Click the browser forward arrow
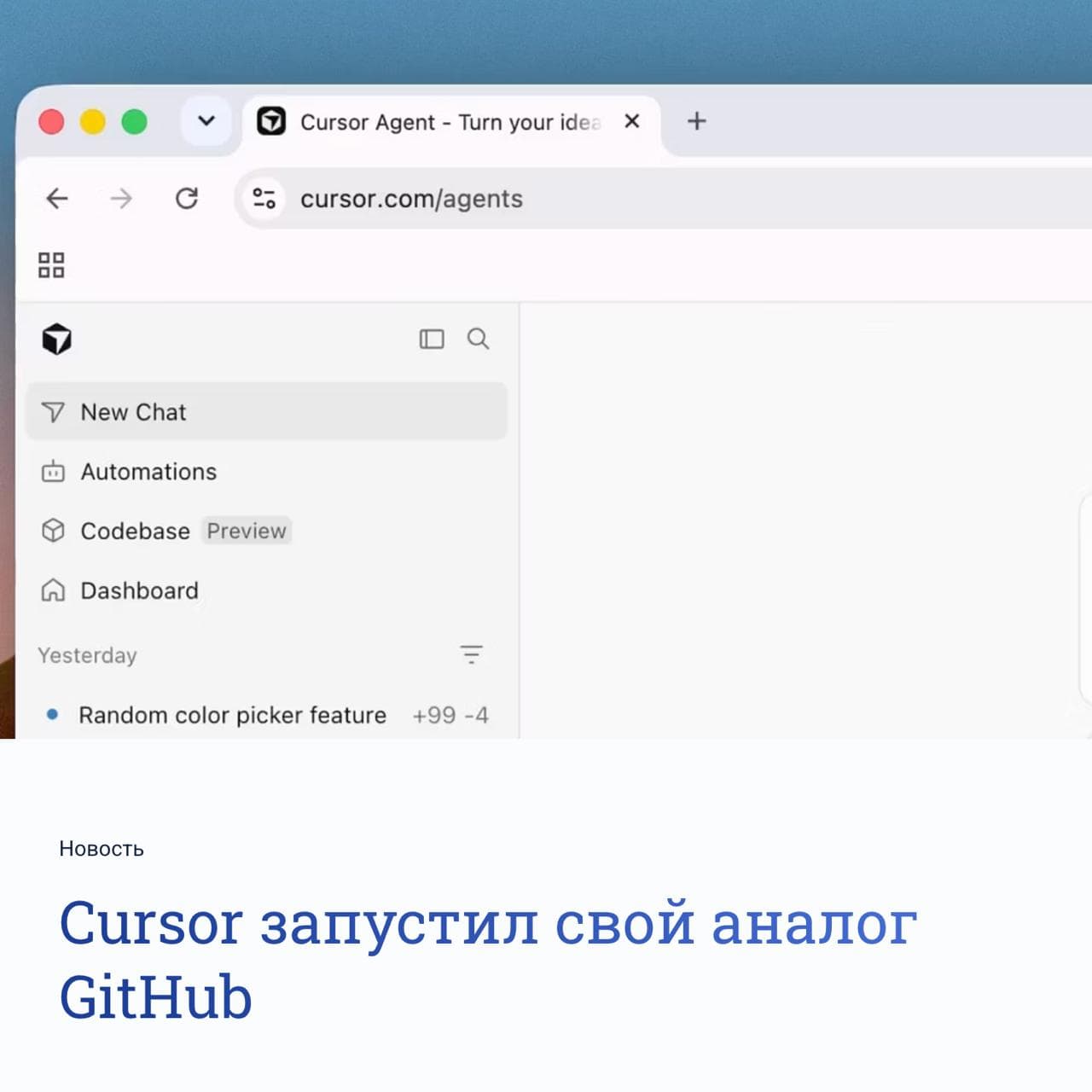Screen dimensions: 1092x1092 click(x=121, y=199)
